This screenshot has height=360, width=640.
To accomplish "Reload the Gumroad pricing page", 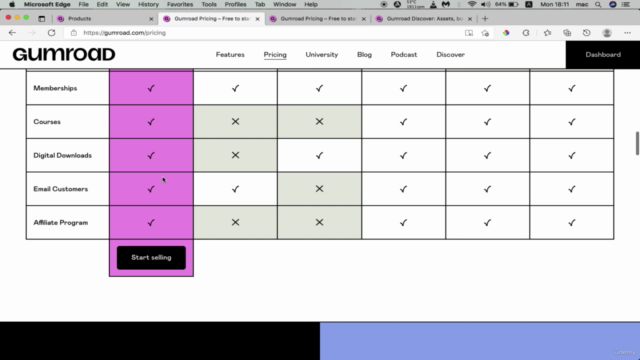I will coord(51,33).
